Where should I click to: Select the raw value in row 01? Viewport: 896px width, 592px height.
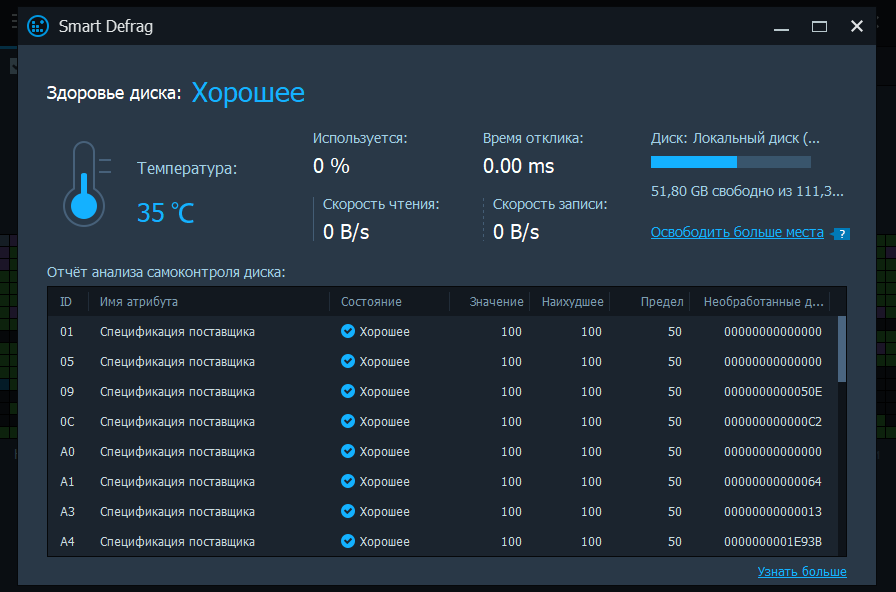tap(773, 331)
